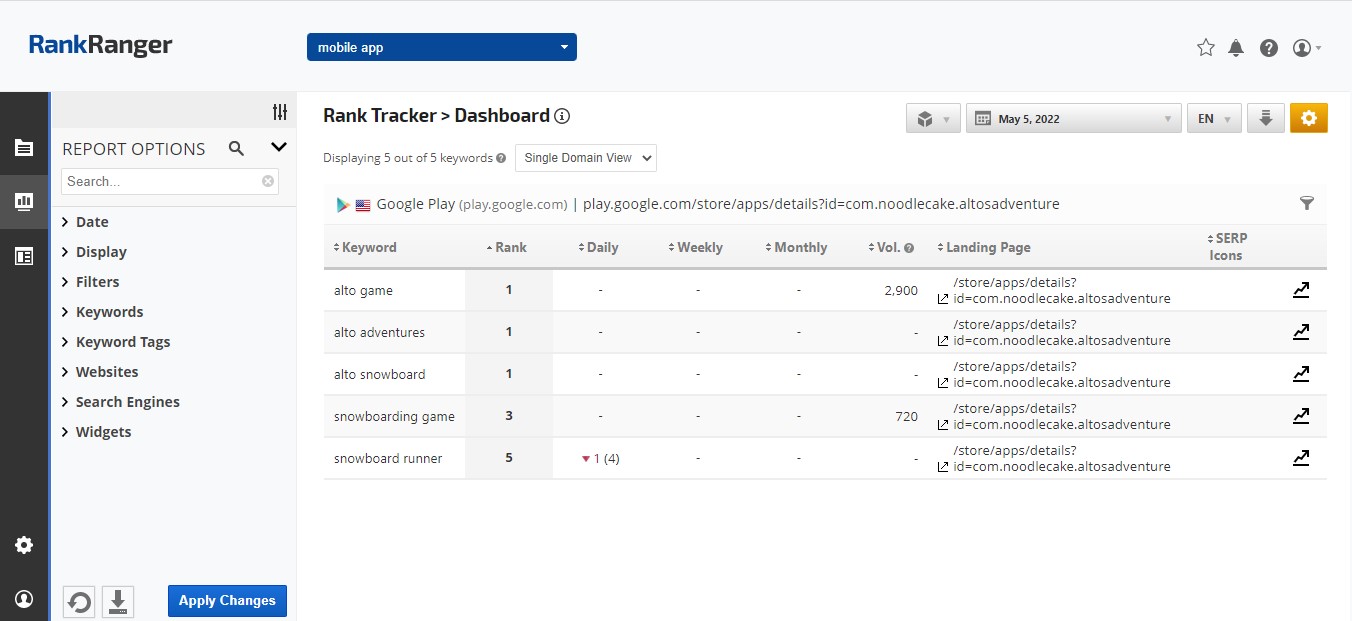Click the report options search magnifier

pyautogui.click(x=236, y=148)
